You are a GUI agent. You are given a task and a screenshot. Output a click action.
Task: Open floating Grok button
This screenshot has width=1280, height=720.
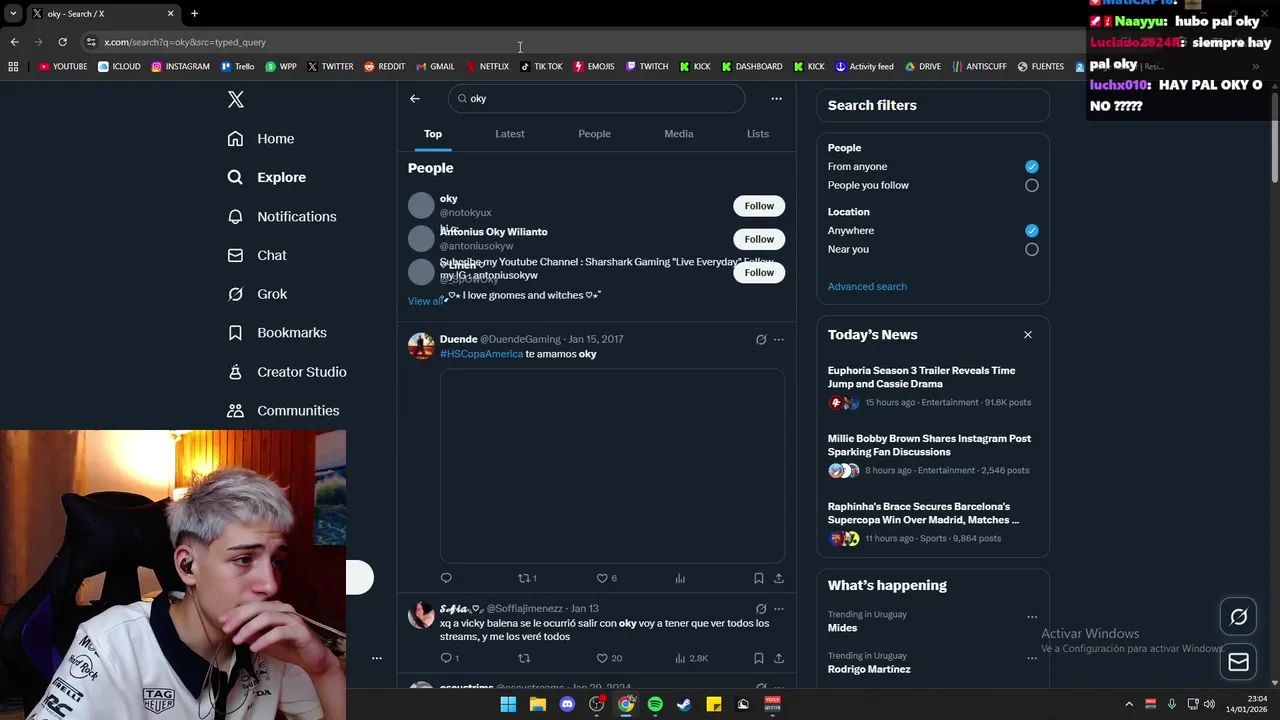(x=1238, y=617)
